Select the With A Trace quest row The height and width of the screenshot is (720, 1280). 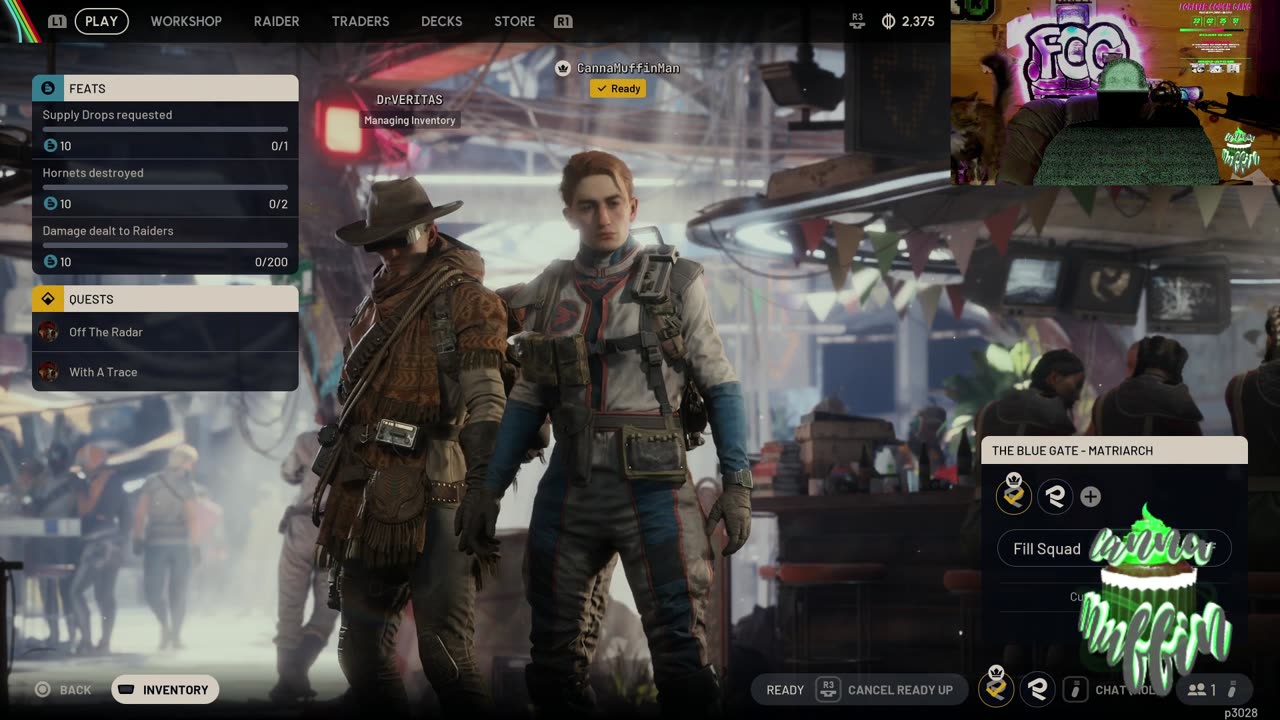[x=165, y=372]
